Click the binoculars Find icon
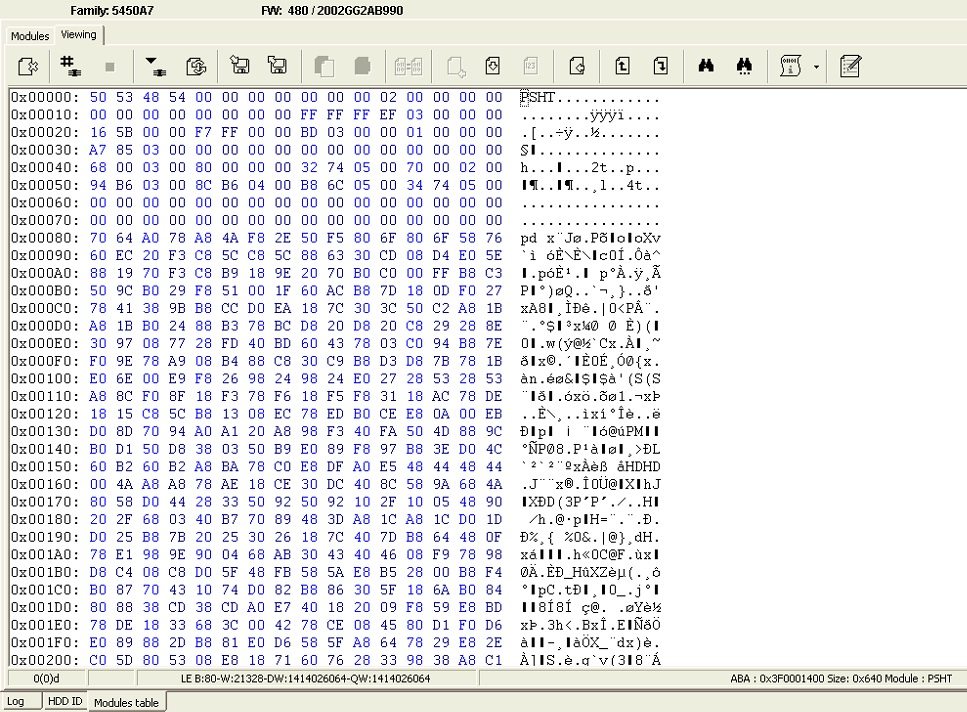This screenshot has height=712, width=967. pos(706,66)
